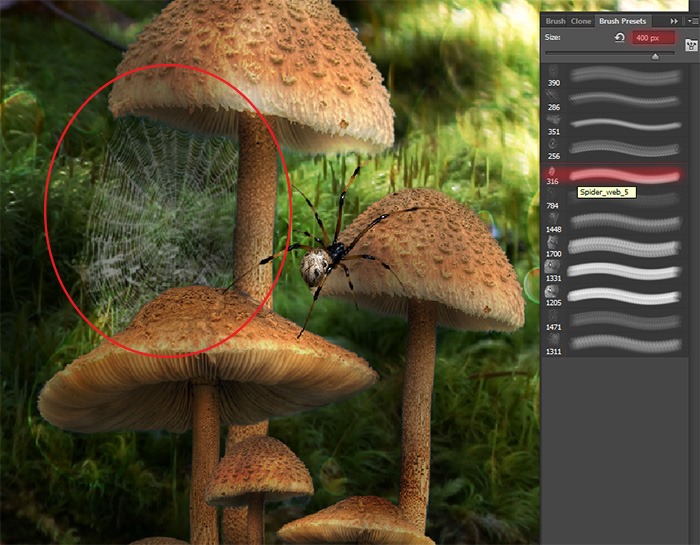The height and width of the screenshot is (545, 700).
Task: Pick the 256 brush preset
Action: pyautogui.click(x=614, y=149)
